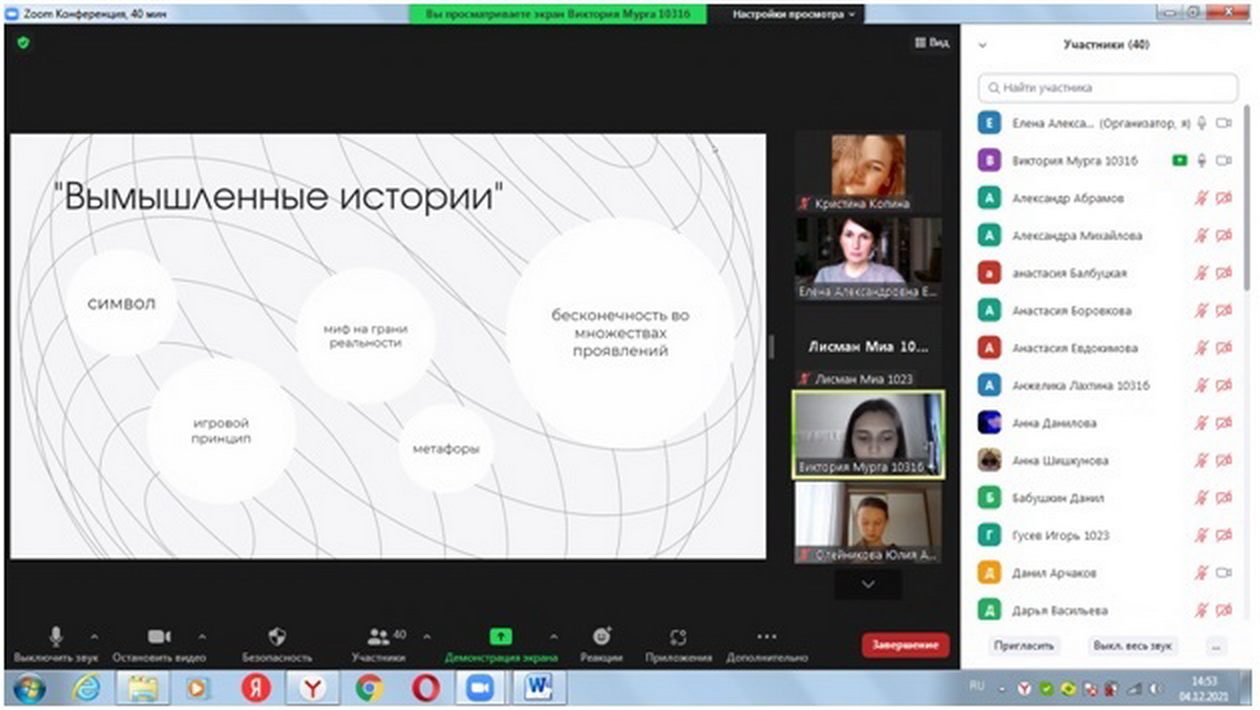
Task: Open the Реакции emoji button
Action: click(601, 644)
